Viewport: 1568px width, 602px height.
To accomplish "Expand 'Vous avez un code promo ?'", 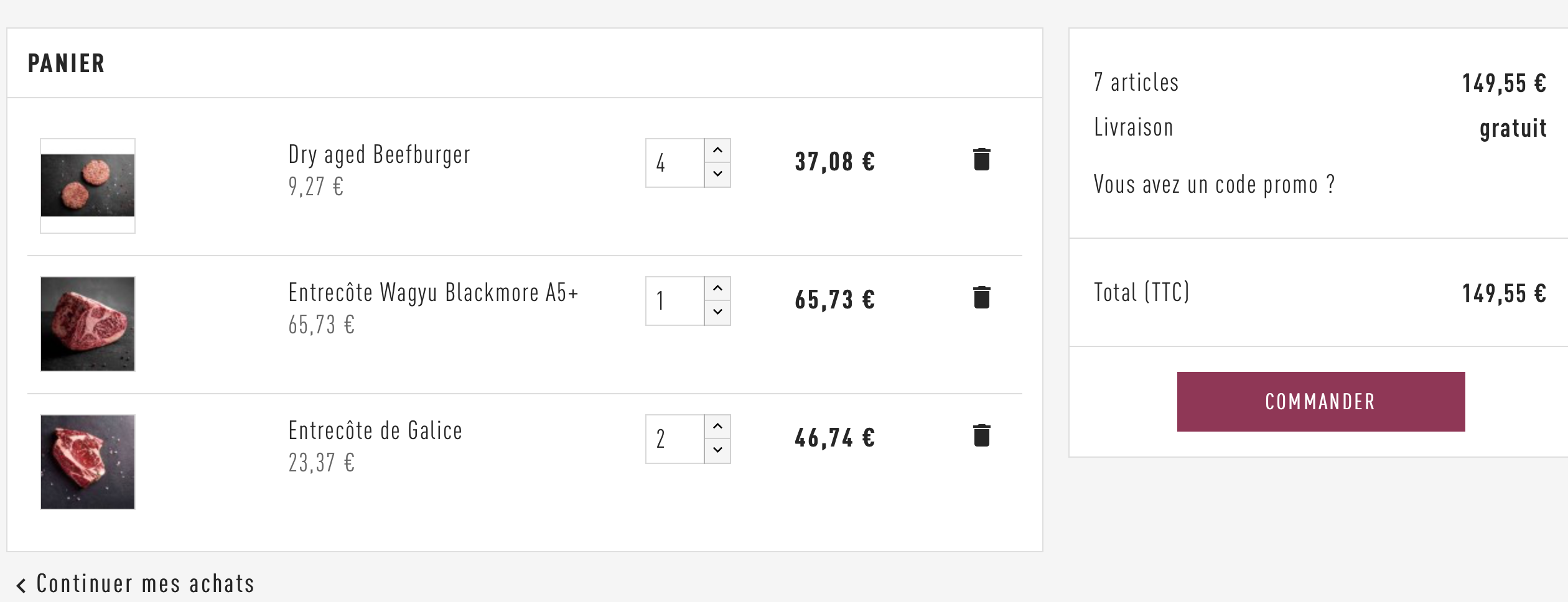I will 1214,185.
